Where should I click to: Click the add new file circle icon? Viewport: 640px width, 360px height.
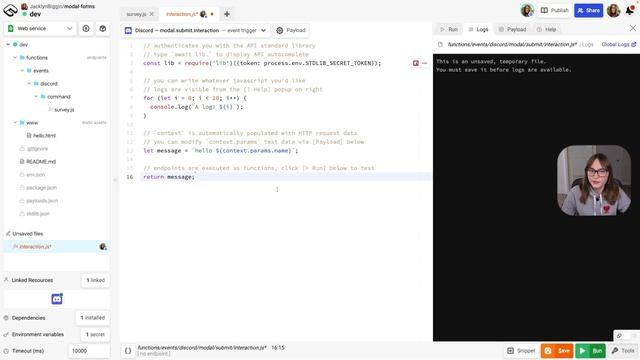86,29
